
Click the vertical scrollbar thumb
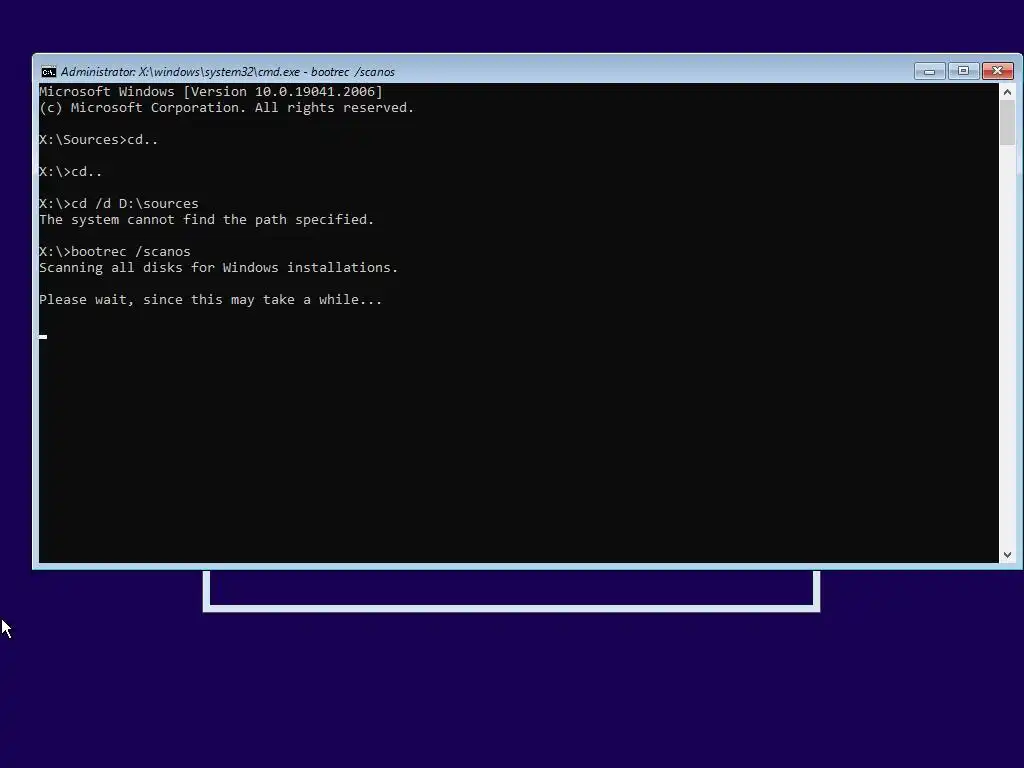(x=1007, y=123)
